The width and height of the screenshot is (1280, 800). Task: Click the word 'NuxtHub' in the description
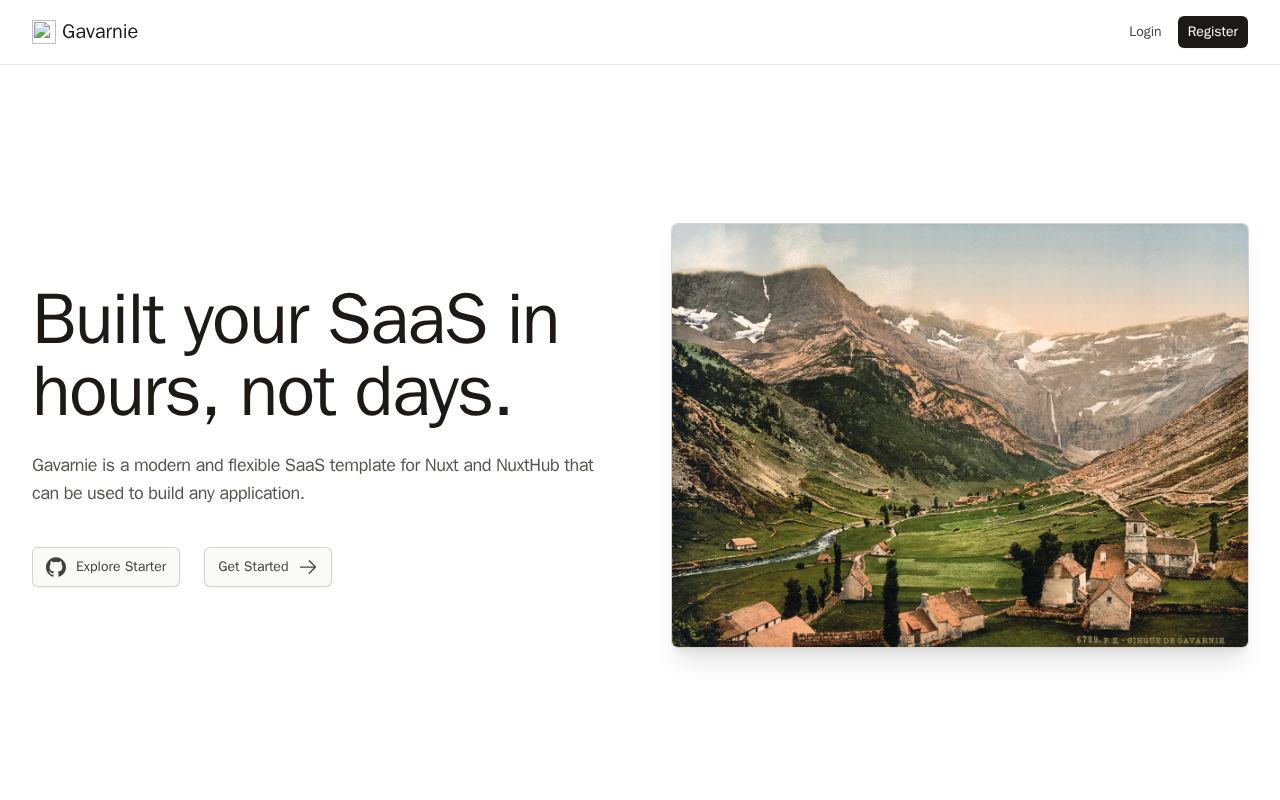coord(530,465)
